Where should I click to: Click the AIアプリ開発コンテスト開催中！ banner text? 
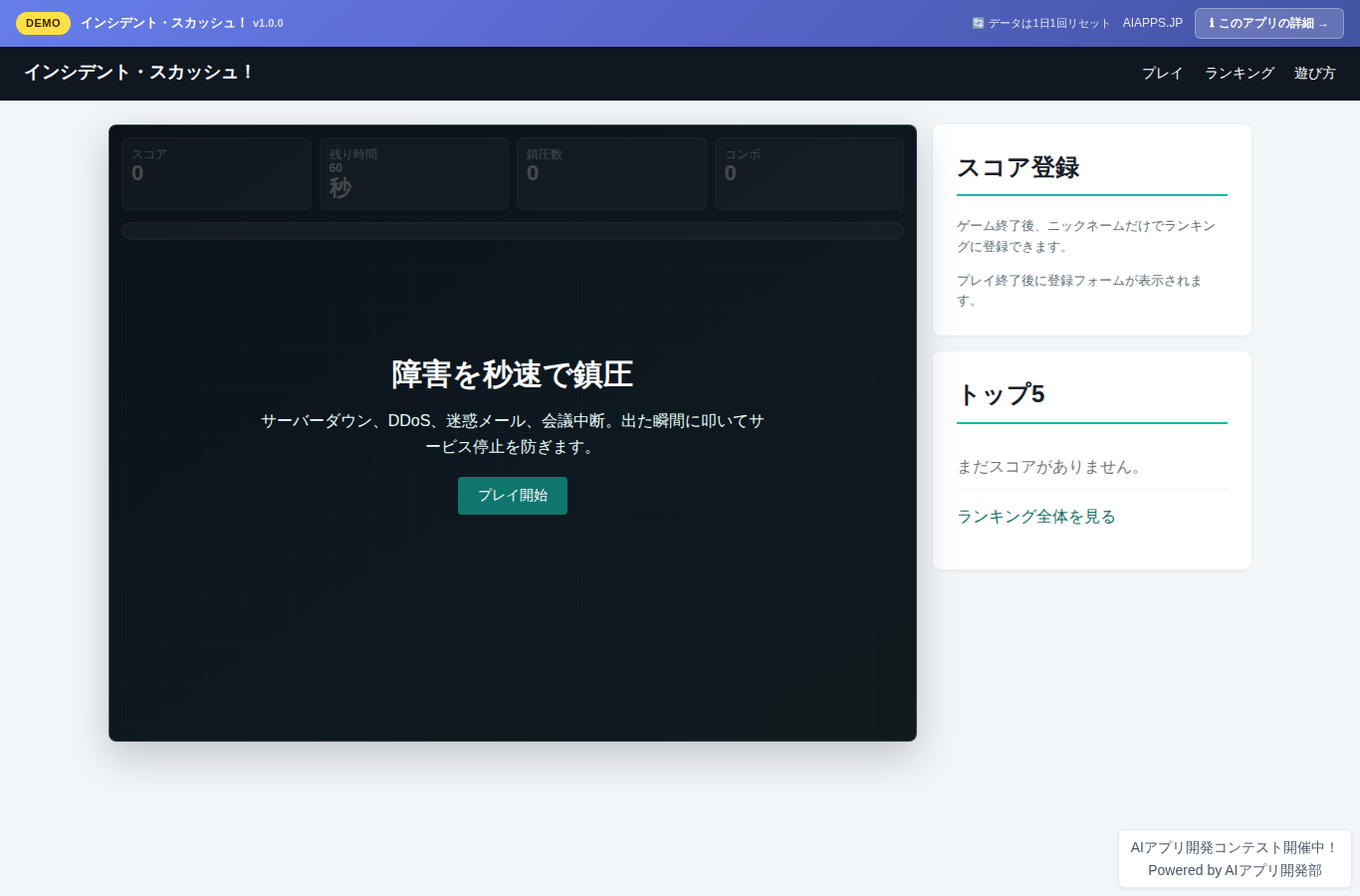pos(1235,847)
